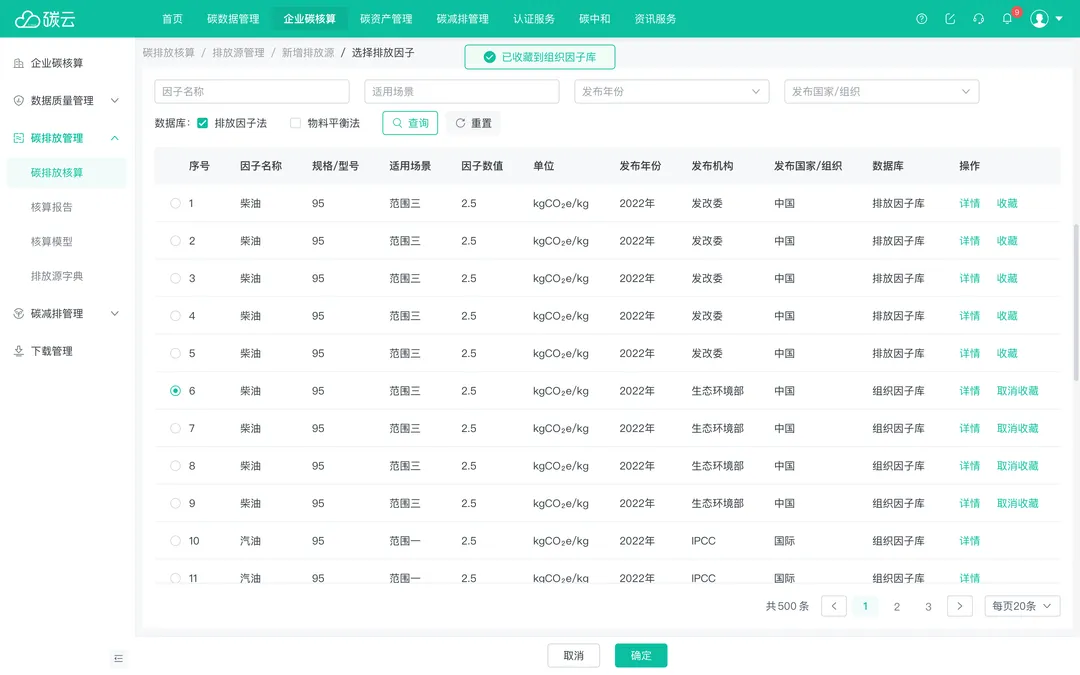The height and width of the screenshot is (675, 1080).
Task: Click 取消收藏 link in row 8
Action: click(x=1017, y=466)
